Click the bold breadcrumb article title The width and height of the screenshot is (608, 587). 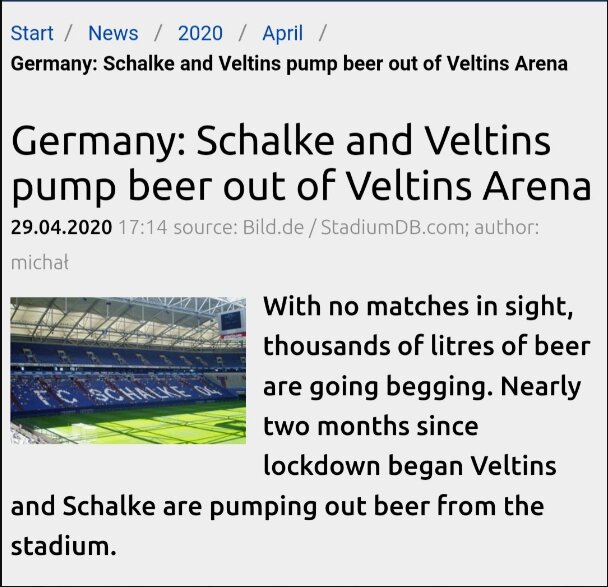(x=289, y=64)
